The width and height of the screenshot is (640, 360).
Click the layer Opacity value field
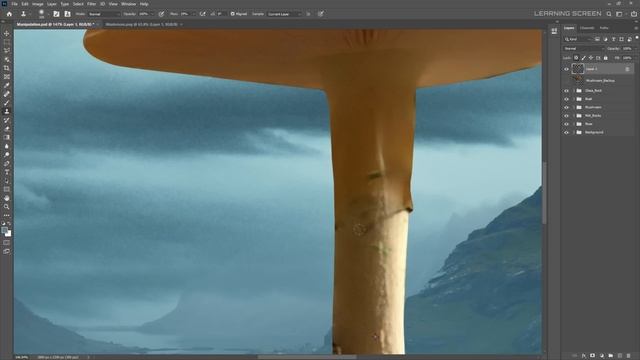(x=627, y=49)
